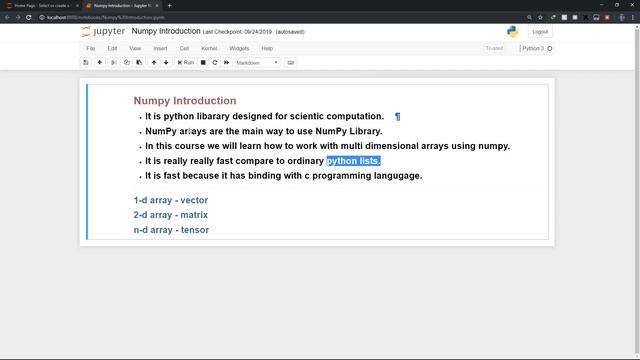Close the Home Page browser tab
The image size is (640, 360).
point(77,6)
